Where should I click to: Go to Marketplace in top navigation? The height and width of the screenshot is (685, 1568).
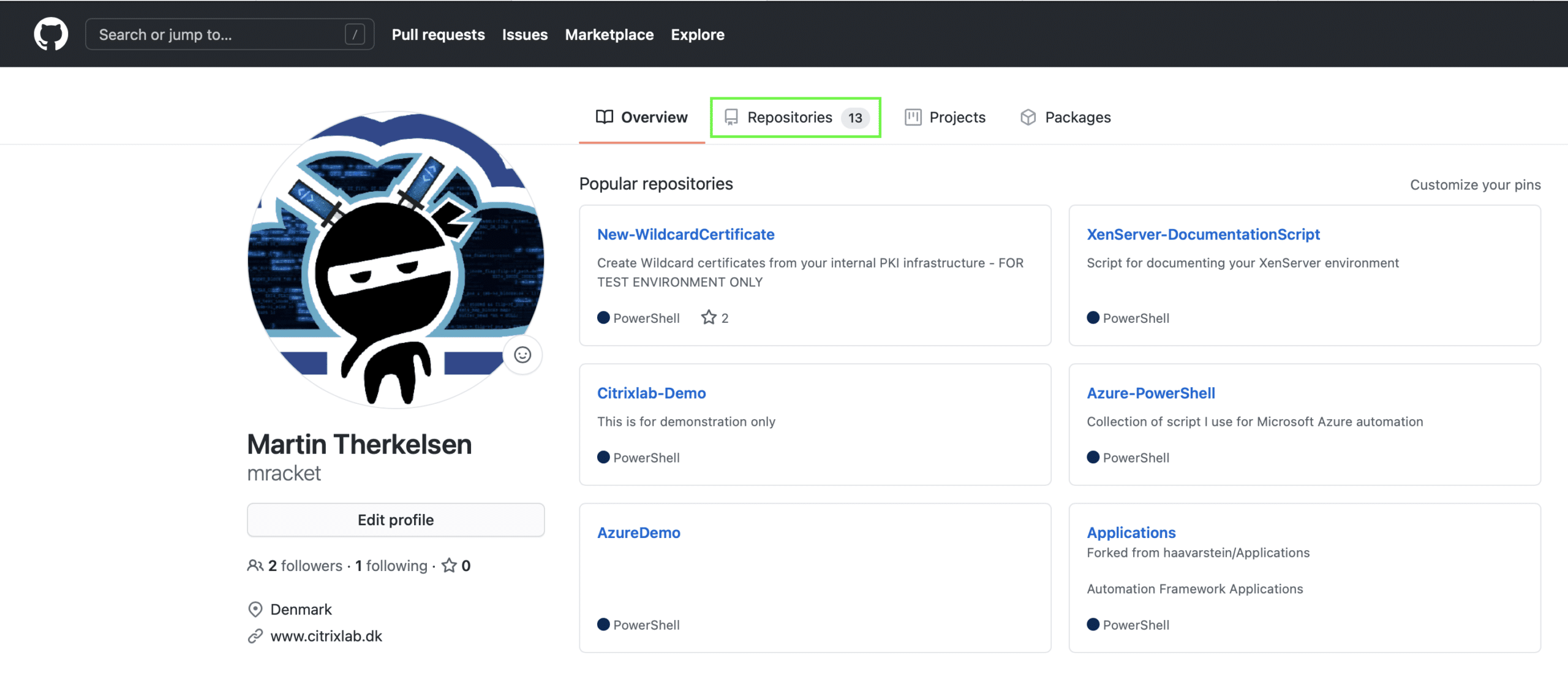click(609, 34)
